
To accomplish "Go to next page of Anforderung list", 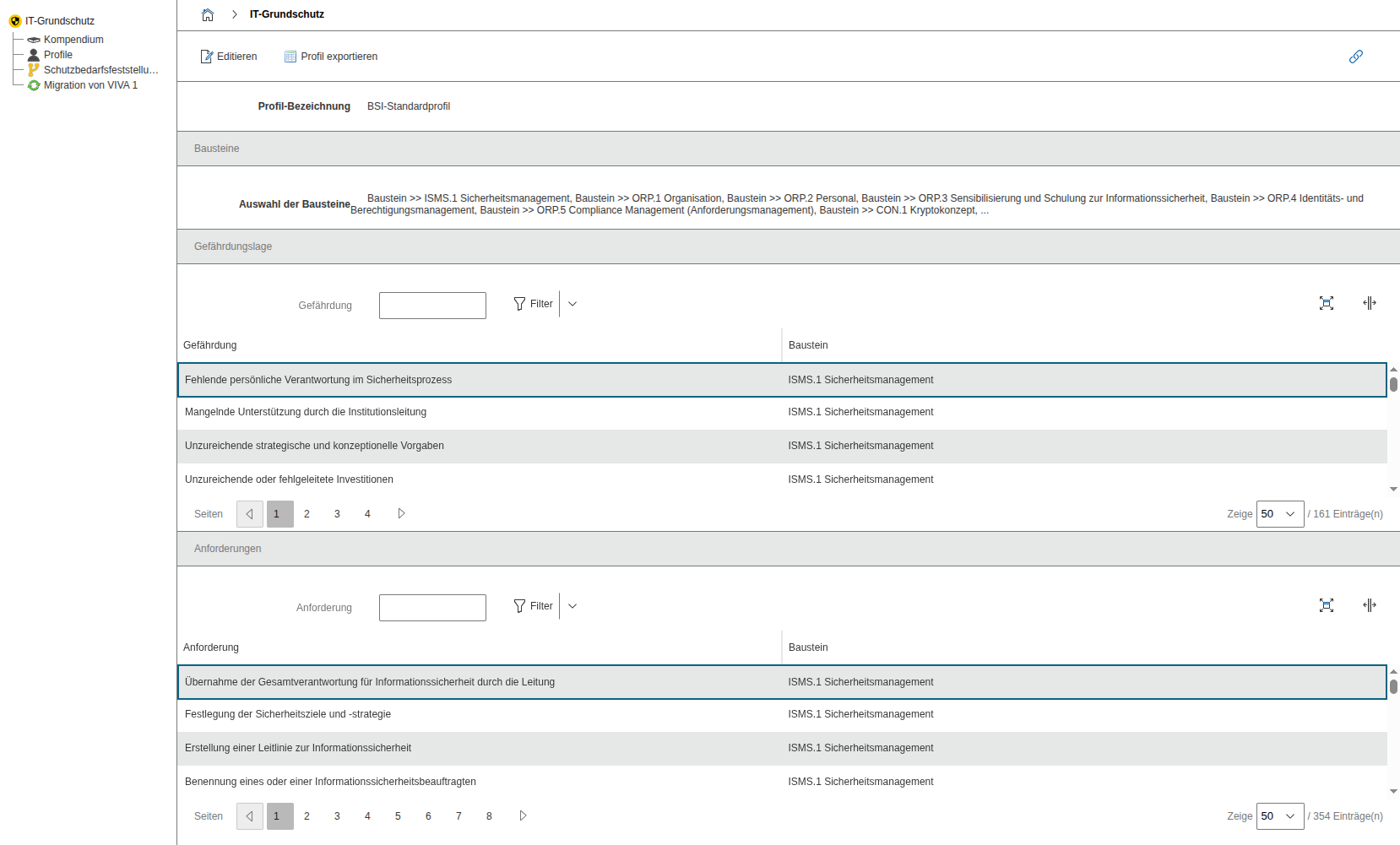I will 523,816.
